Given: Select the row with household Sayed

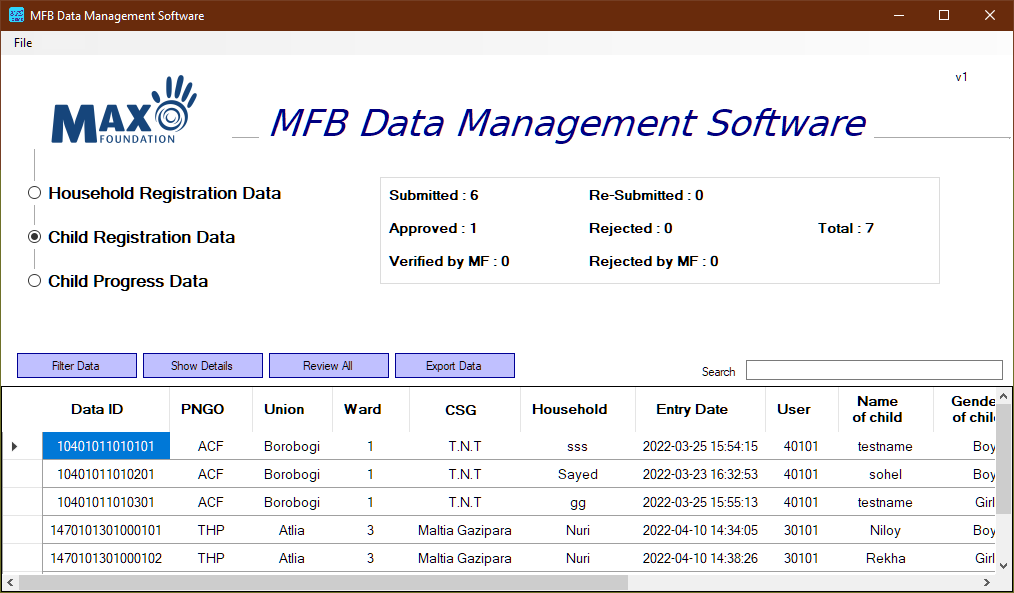Looking at the screenshot, I should (x=577, y=474).
